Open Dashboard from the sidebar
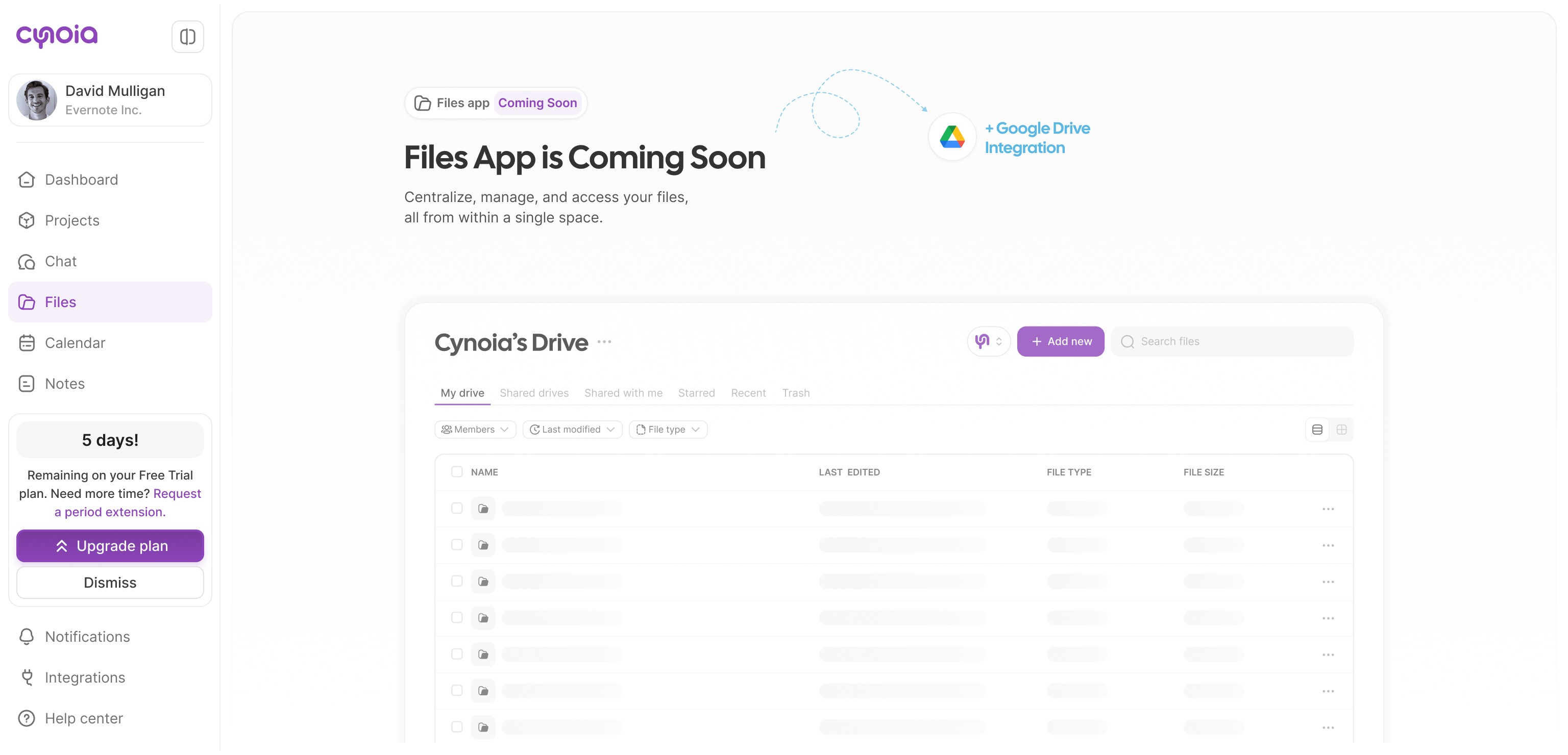The height and width of the screenshot is (755, 1568). coord(81,180)
